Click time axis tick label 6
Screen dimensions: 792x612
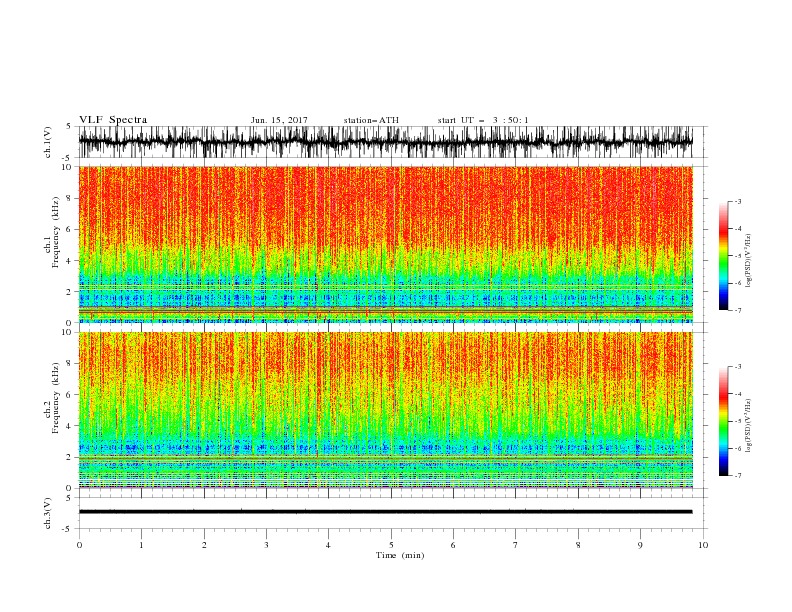pyautogui.click(x=453, y=545)
